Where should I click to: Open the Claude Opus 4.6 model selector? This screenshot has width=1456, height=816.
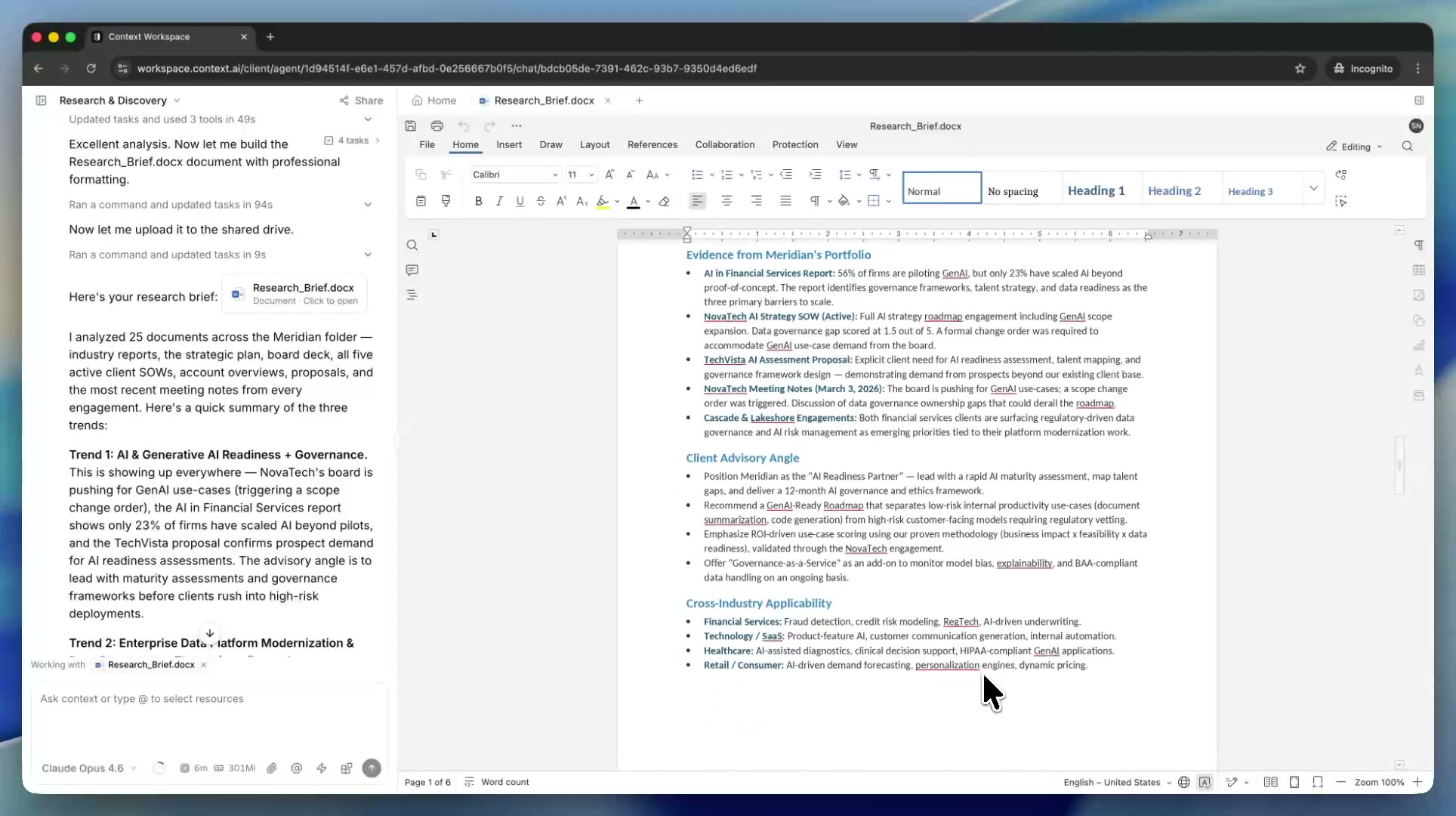pos(89,768)
